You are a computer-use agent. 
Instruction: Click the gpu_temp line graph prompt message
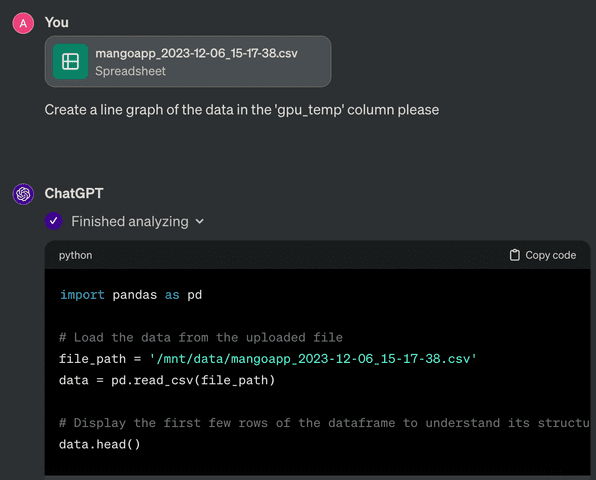click(242, 110)
